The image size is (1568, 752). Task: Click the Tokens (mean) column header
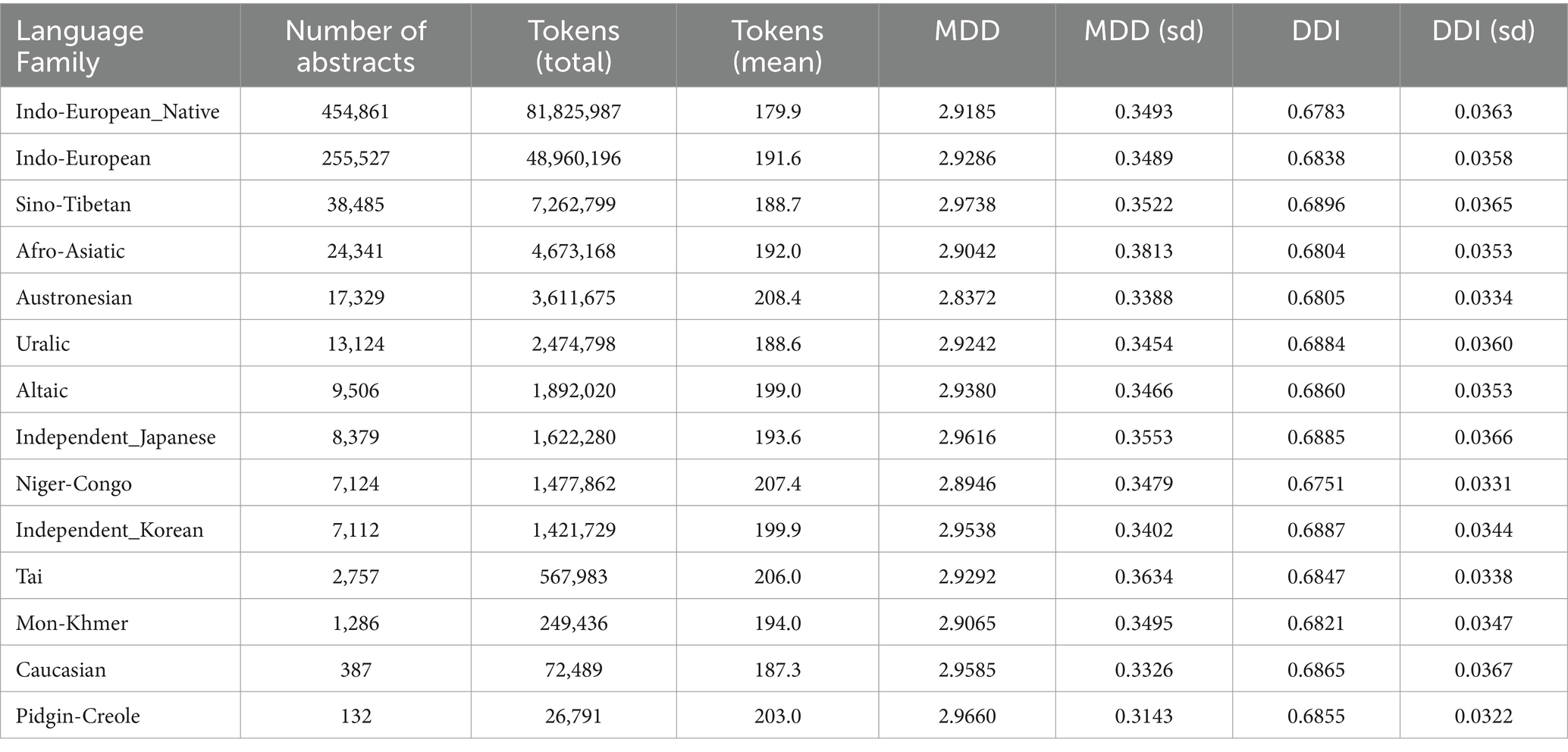pos(777,45)
